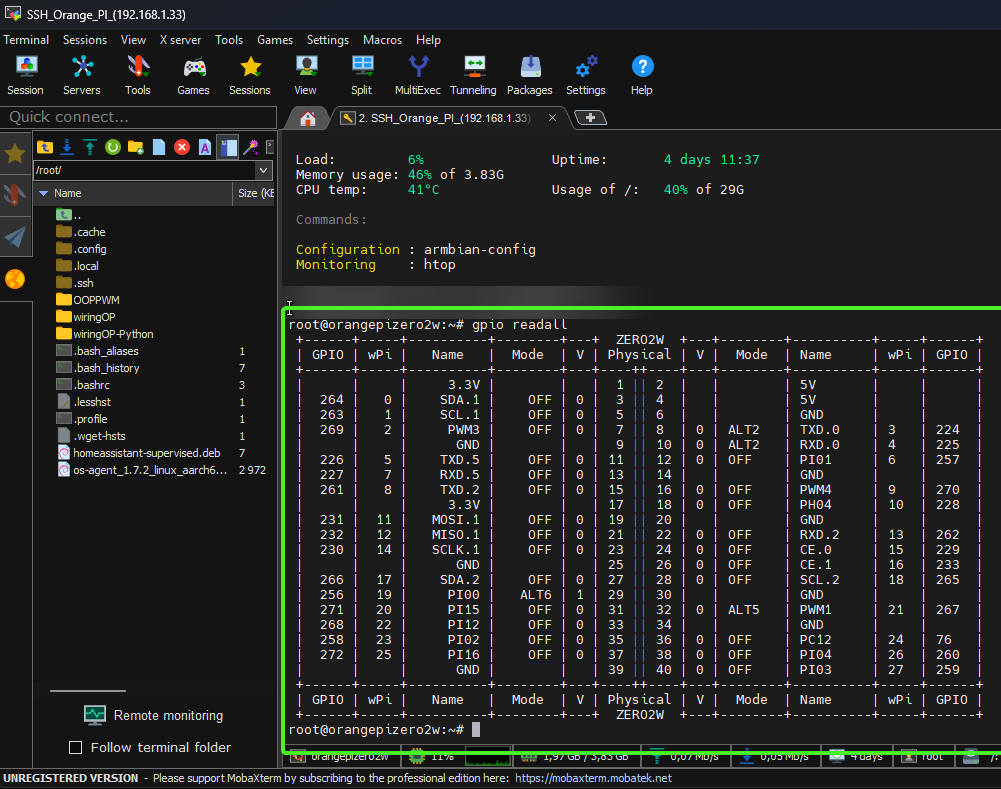Viewport: 1001px width, 789px height.
Task: Upload files with the up arrow icon
Action: click(x=90, y=147)
